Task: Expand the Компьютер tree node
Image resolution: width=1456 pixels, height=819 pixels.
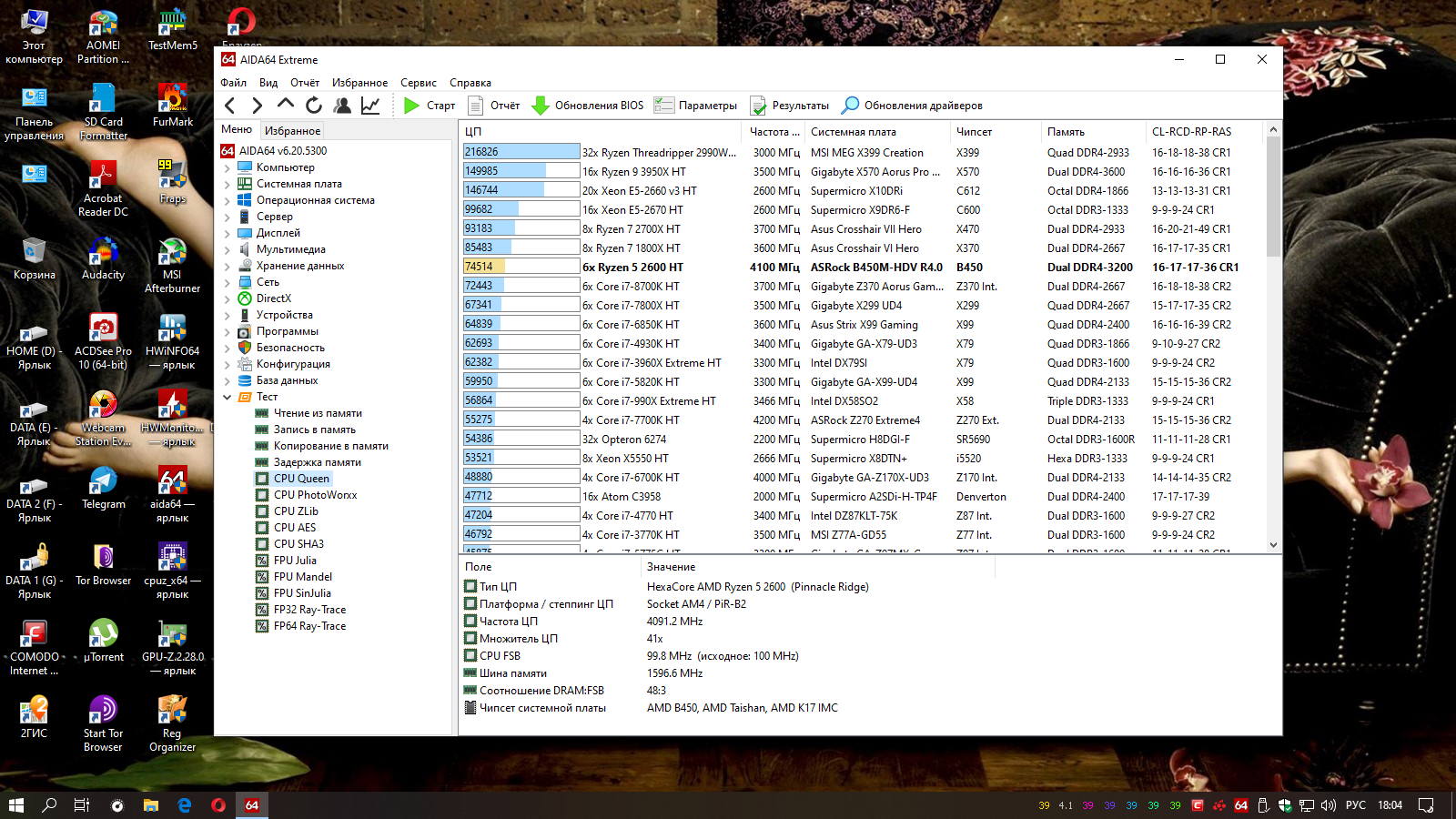Action: coord(227,167)
